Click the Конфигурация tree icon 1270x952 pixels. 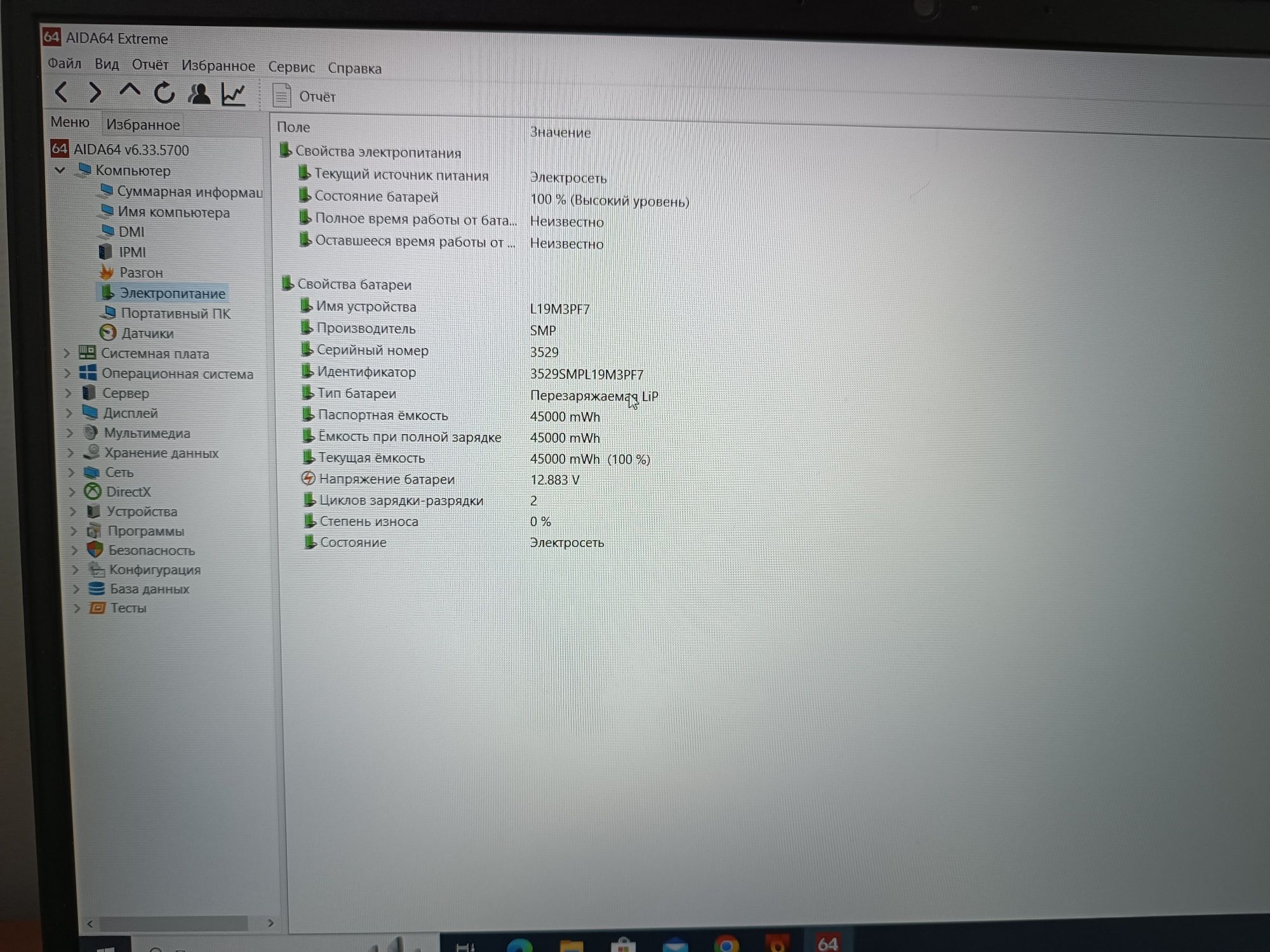coord(96,569)
